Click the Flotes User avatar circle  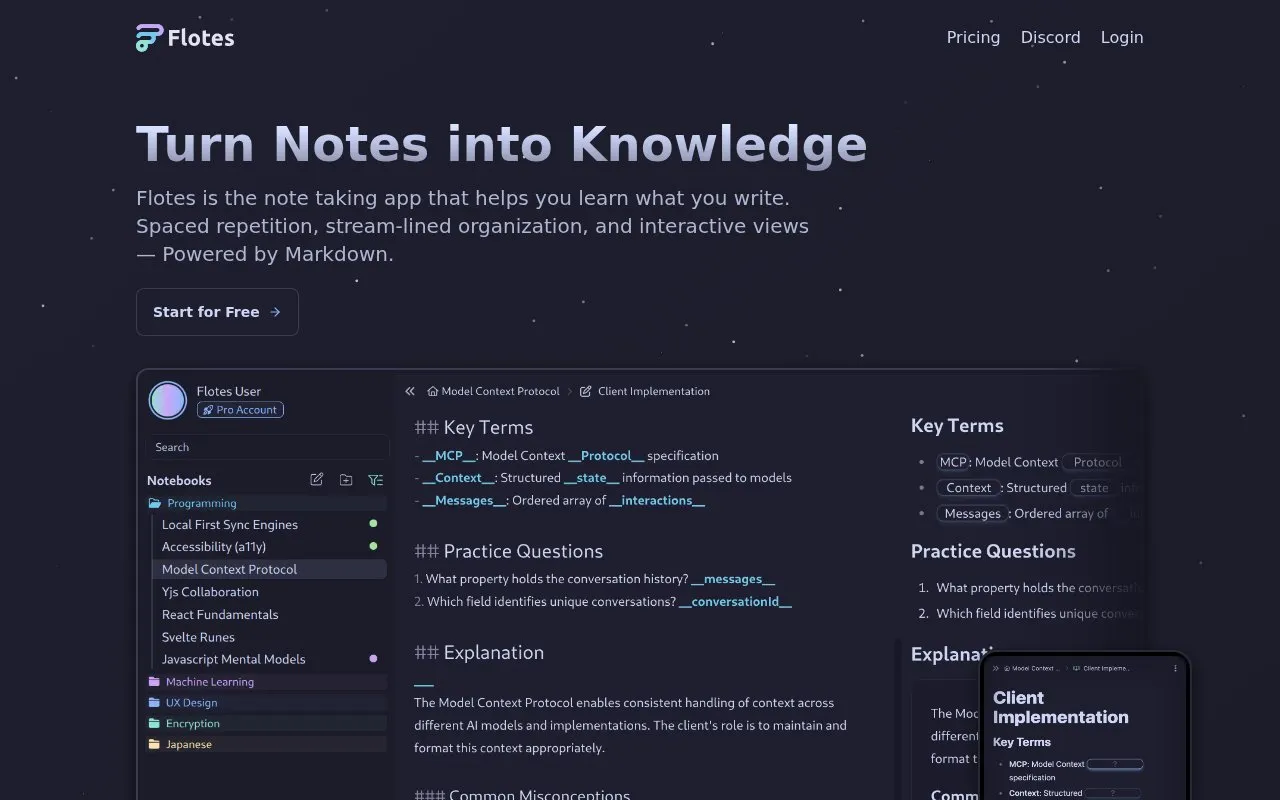point(168,401)
